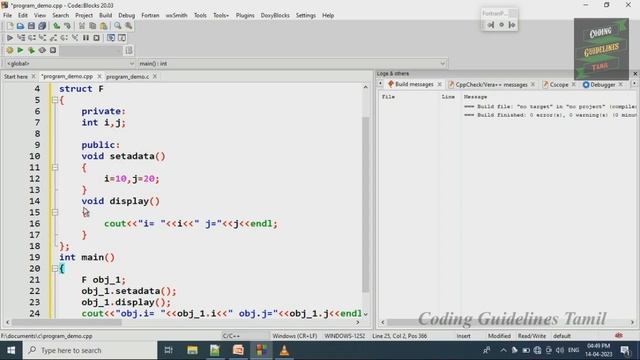
Task: Close the Logs & others panel
Action: (635, 73)
